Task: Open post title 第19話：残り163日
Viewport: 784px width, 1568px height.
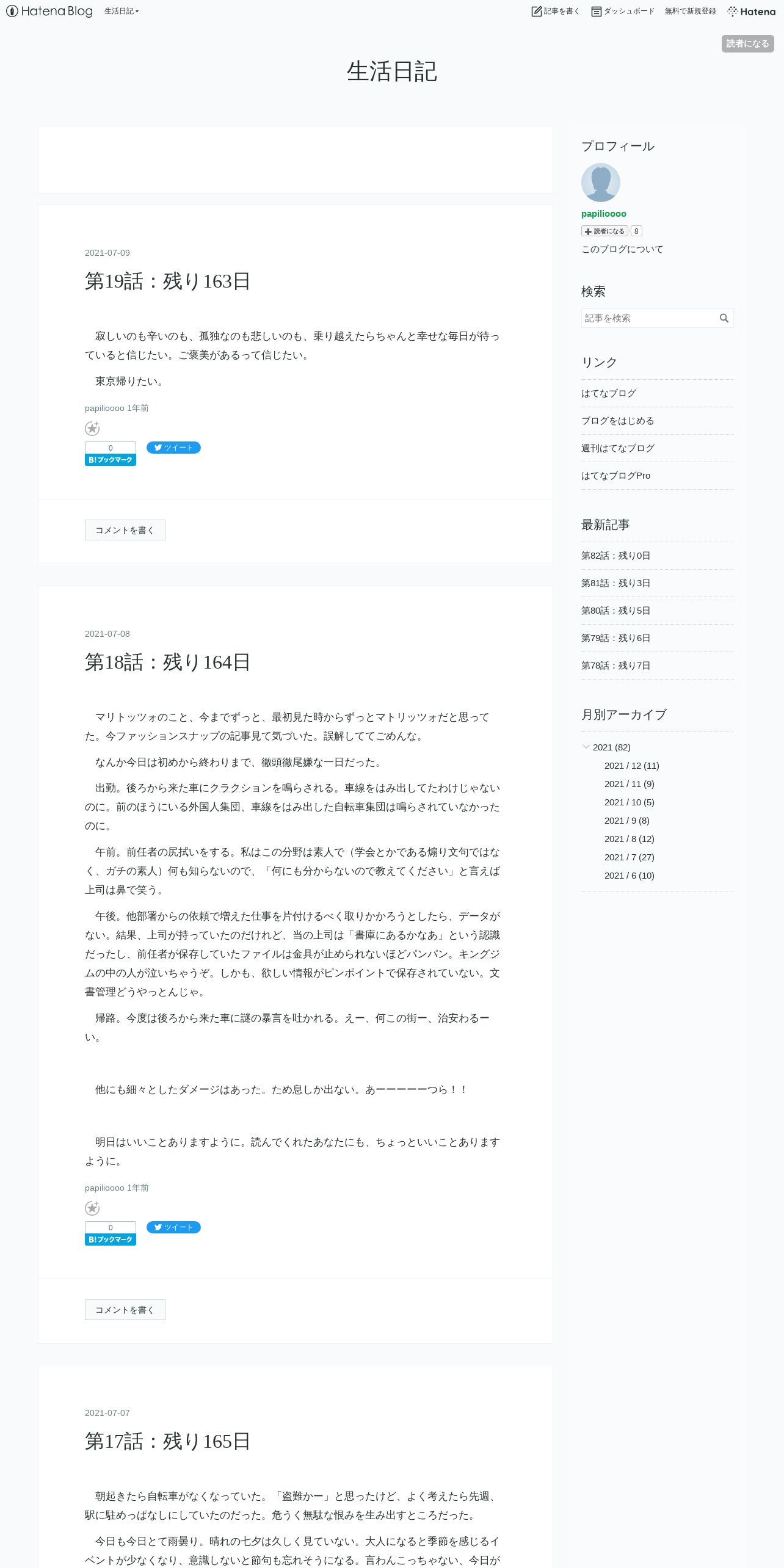Action: click(x=168, y=281)
